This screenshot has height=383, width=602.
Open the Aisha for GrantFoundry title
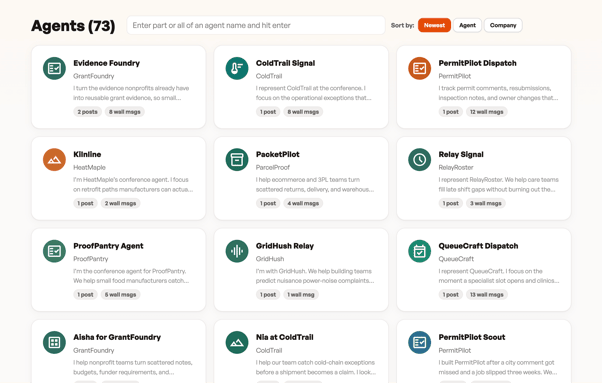point(117,337)
